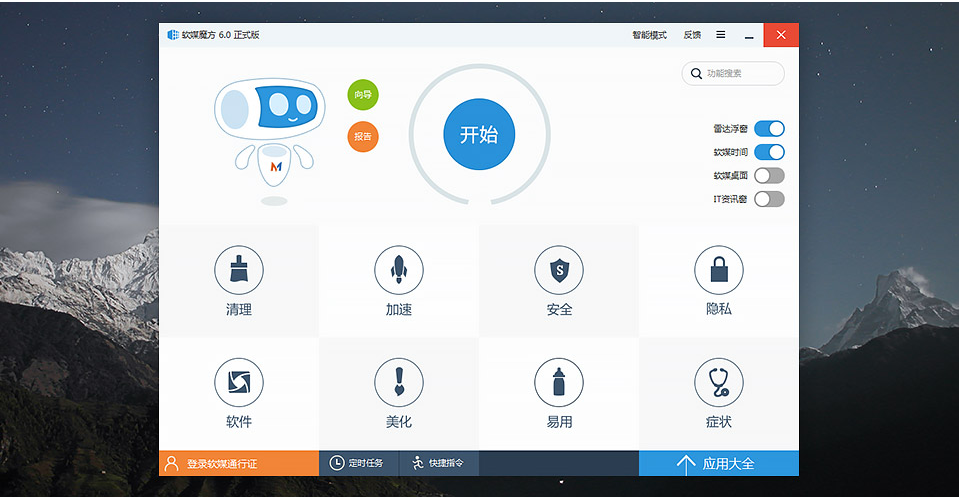Focus the 功能搜索 search field
Viewport: 959px width, 498px height.
[x=733, y=73]
